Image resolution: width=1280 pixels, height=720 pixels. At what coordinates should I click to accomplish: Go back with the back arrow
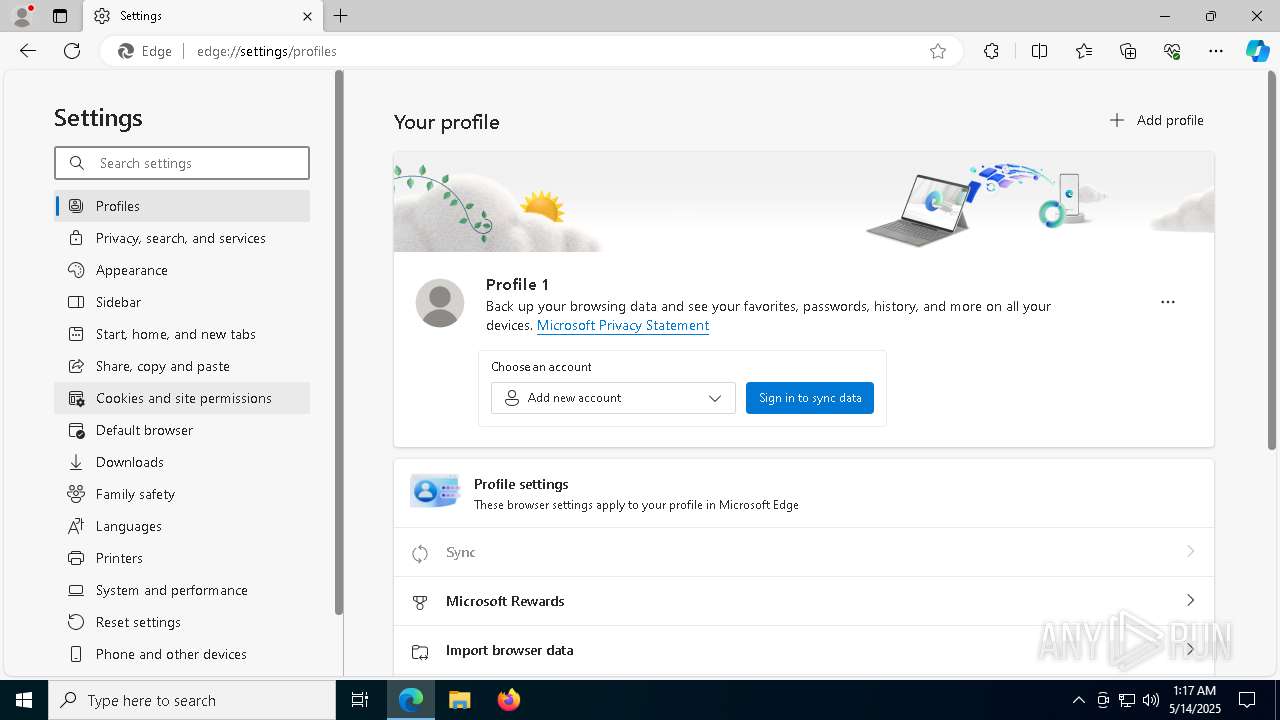28,51
